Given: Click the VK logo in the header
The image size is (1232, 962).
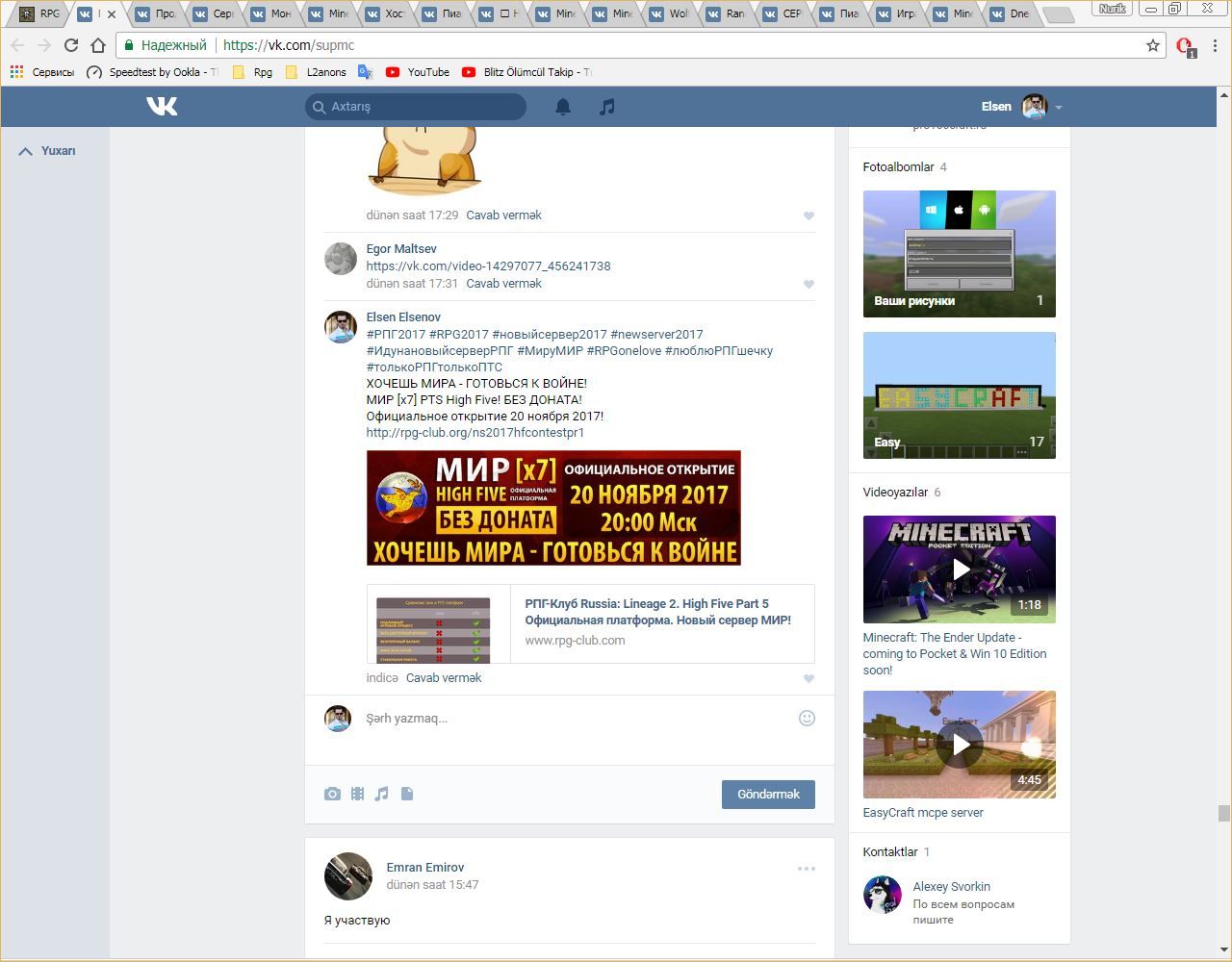Looking at the screenshot, I should coord(162,107).
